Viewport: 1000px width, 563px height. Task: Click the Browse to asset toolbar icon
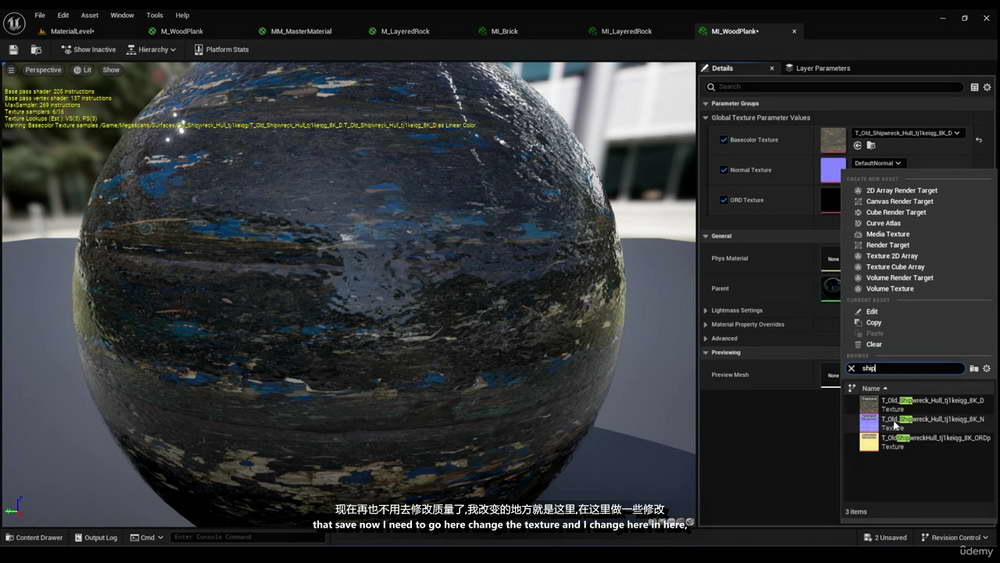(x=36, y=50)
